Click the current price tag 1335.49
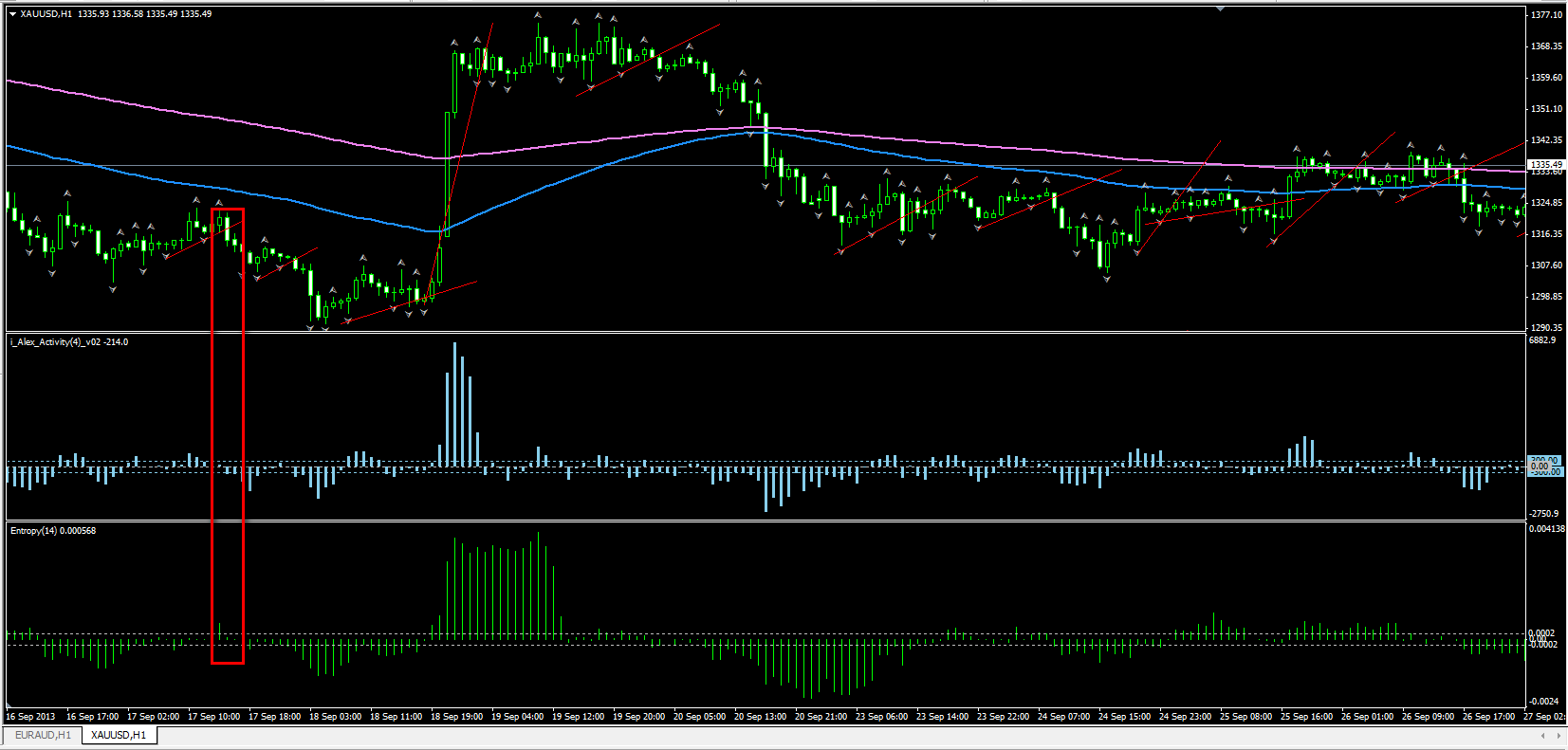 point(1546,165)
